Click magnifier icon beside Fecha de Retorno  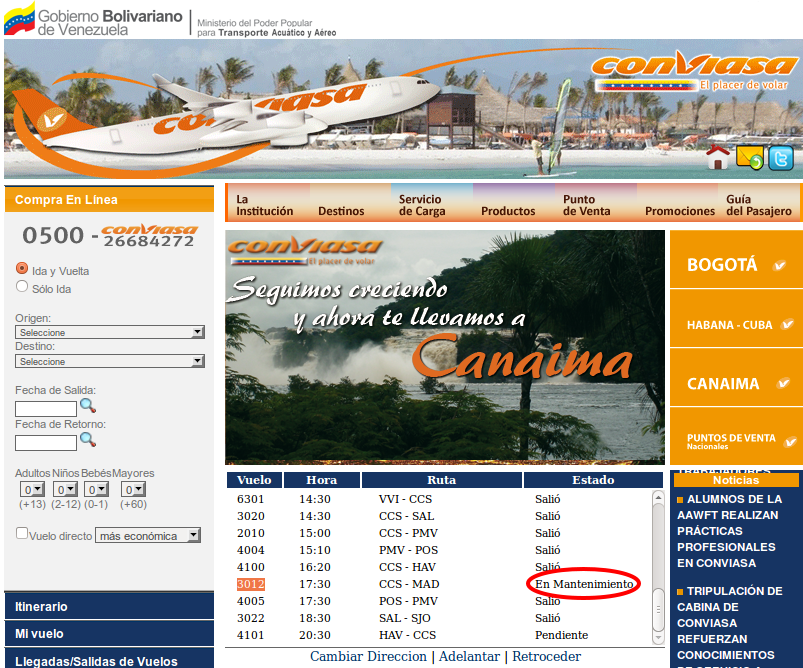click(x=88, y=440)
